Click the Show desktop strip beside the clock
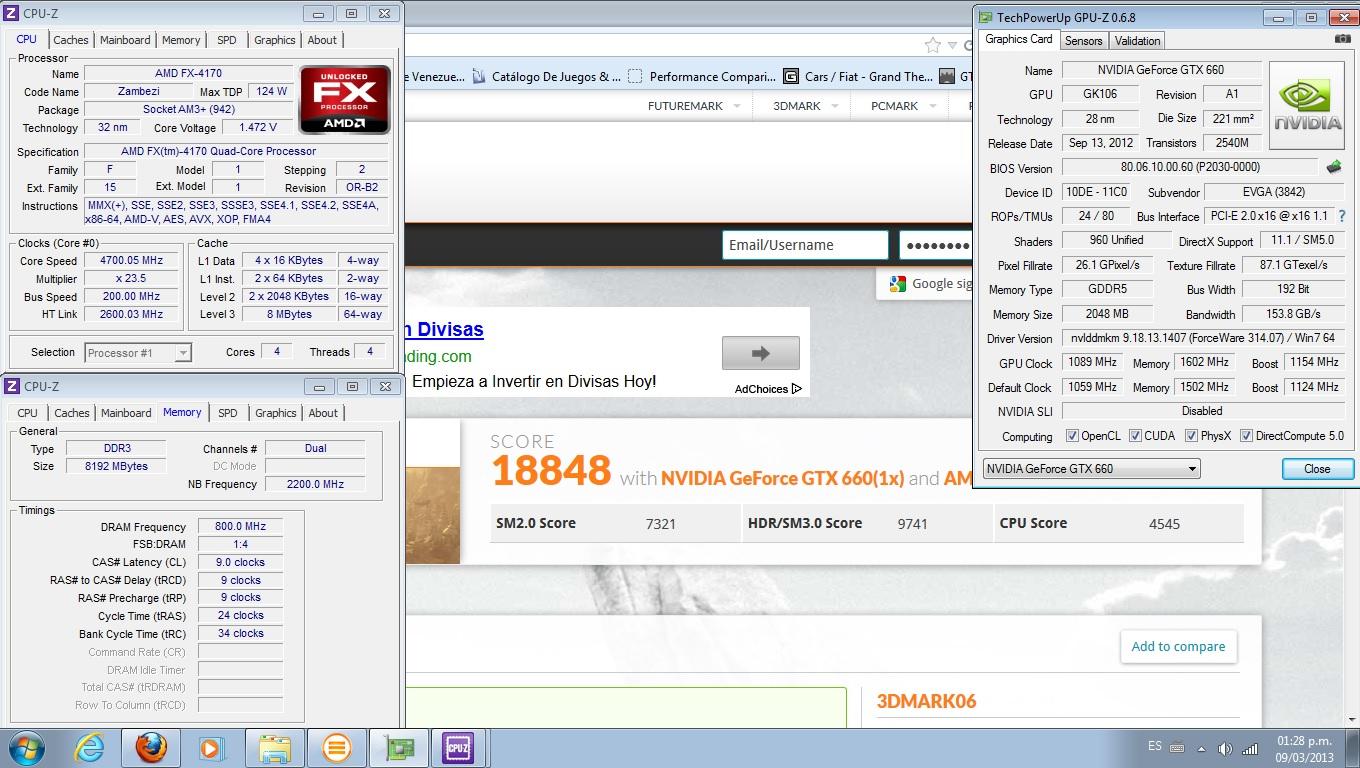Viewport: 1360px width, 768px height. [1352, 748]
